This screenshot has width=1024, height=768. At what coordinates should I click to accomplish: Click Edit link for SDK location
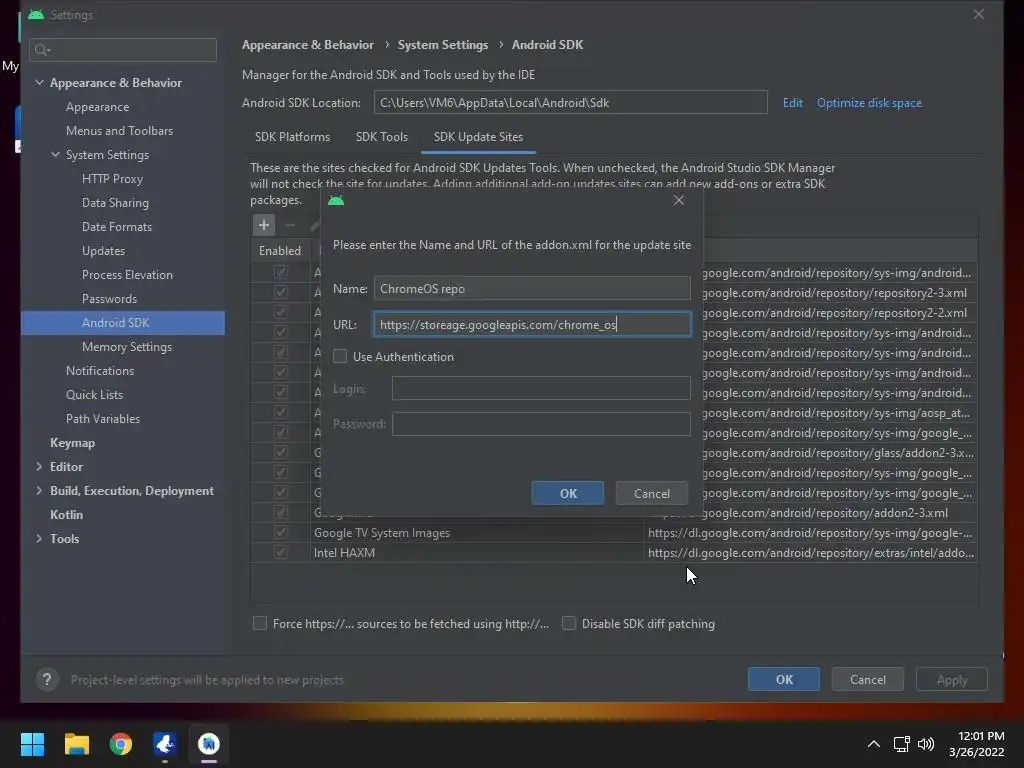click(x=793, y=103)
